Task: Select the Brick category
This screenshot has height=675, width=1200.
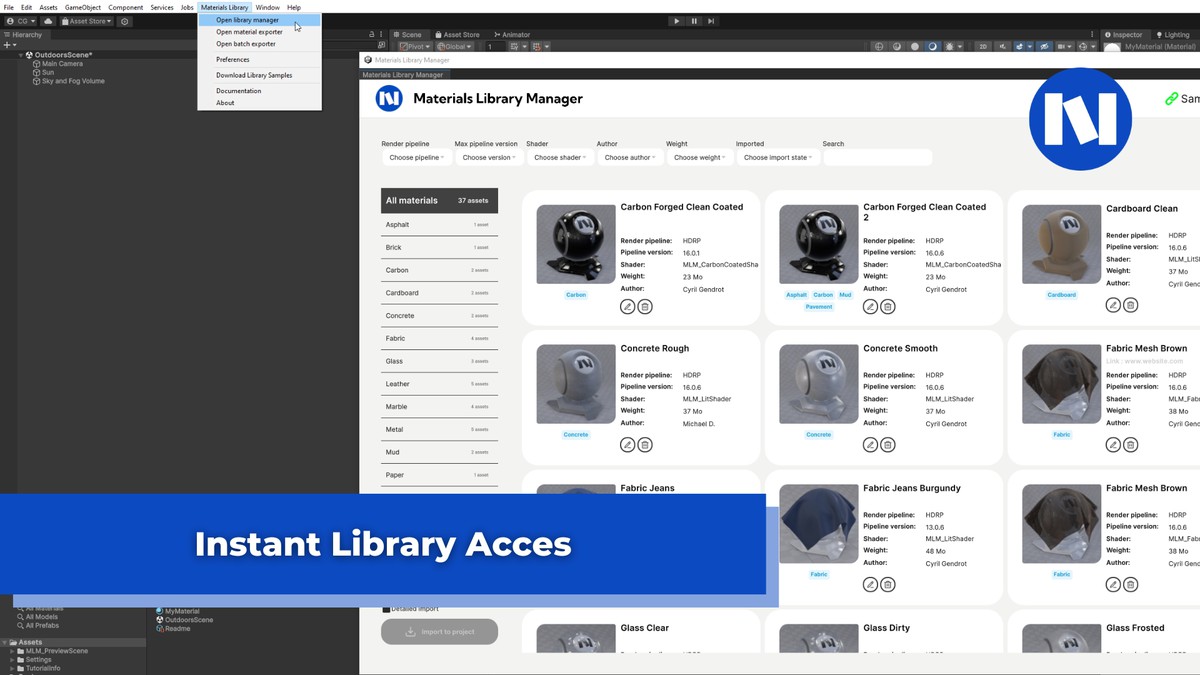Action: pyautogui.click(x=439, y=247)
